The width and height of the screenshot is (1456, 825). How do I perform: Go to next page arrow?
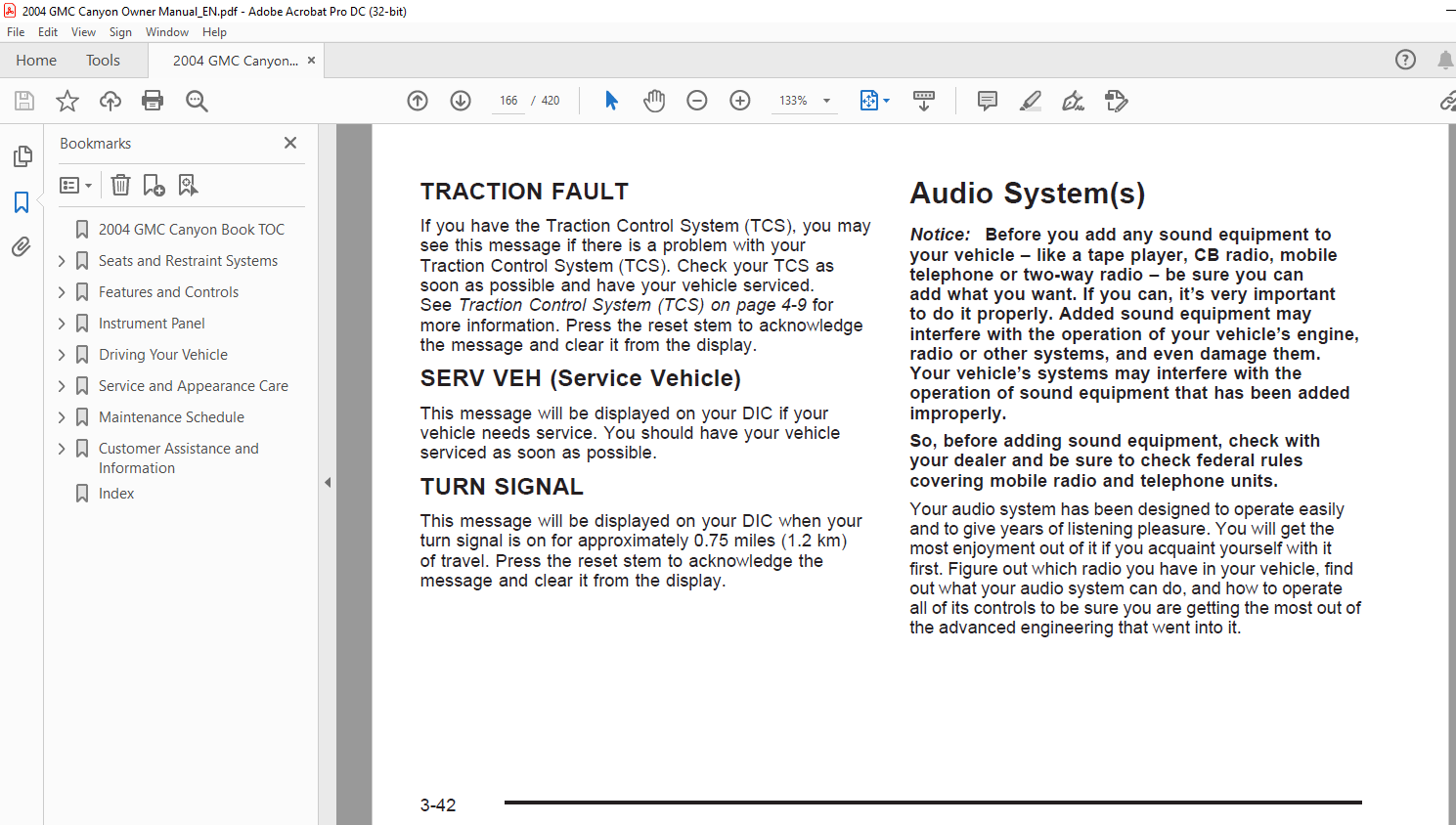461,101
